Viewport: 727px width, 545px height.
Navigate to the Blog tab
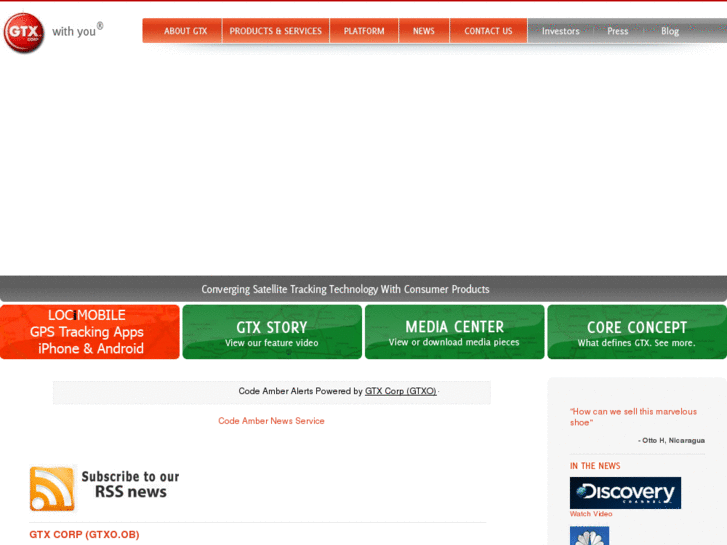(670, 31)
